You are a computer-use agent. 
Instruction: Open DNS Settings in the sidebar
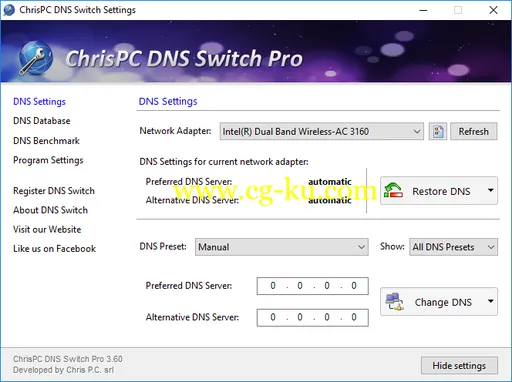point(39,101)
